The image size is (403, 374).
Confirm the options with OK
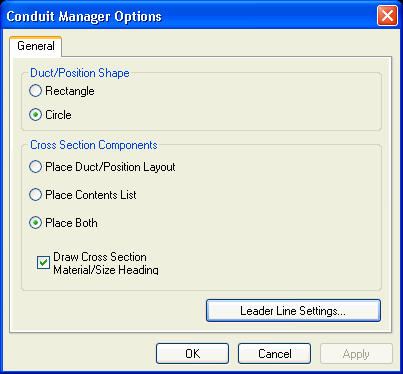(192, 354)
